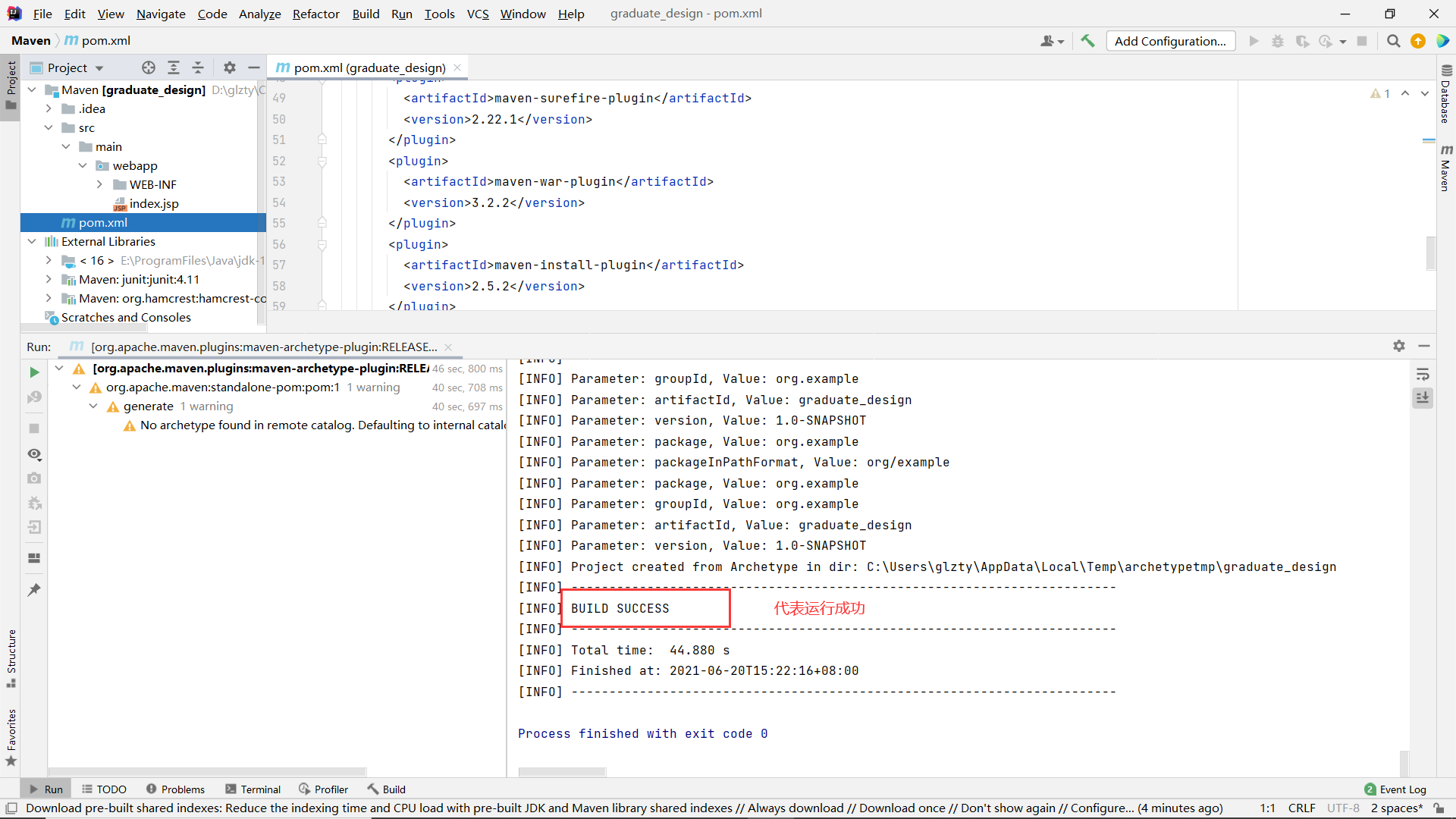Screen dimensions: 1456x819
Task: Toggle show passed eye icon in Run panel
Action: (34, 453)
